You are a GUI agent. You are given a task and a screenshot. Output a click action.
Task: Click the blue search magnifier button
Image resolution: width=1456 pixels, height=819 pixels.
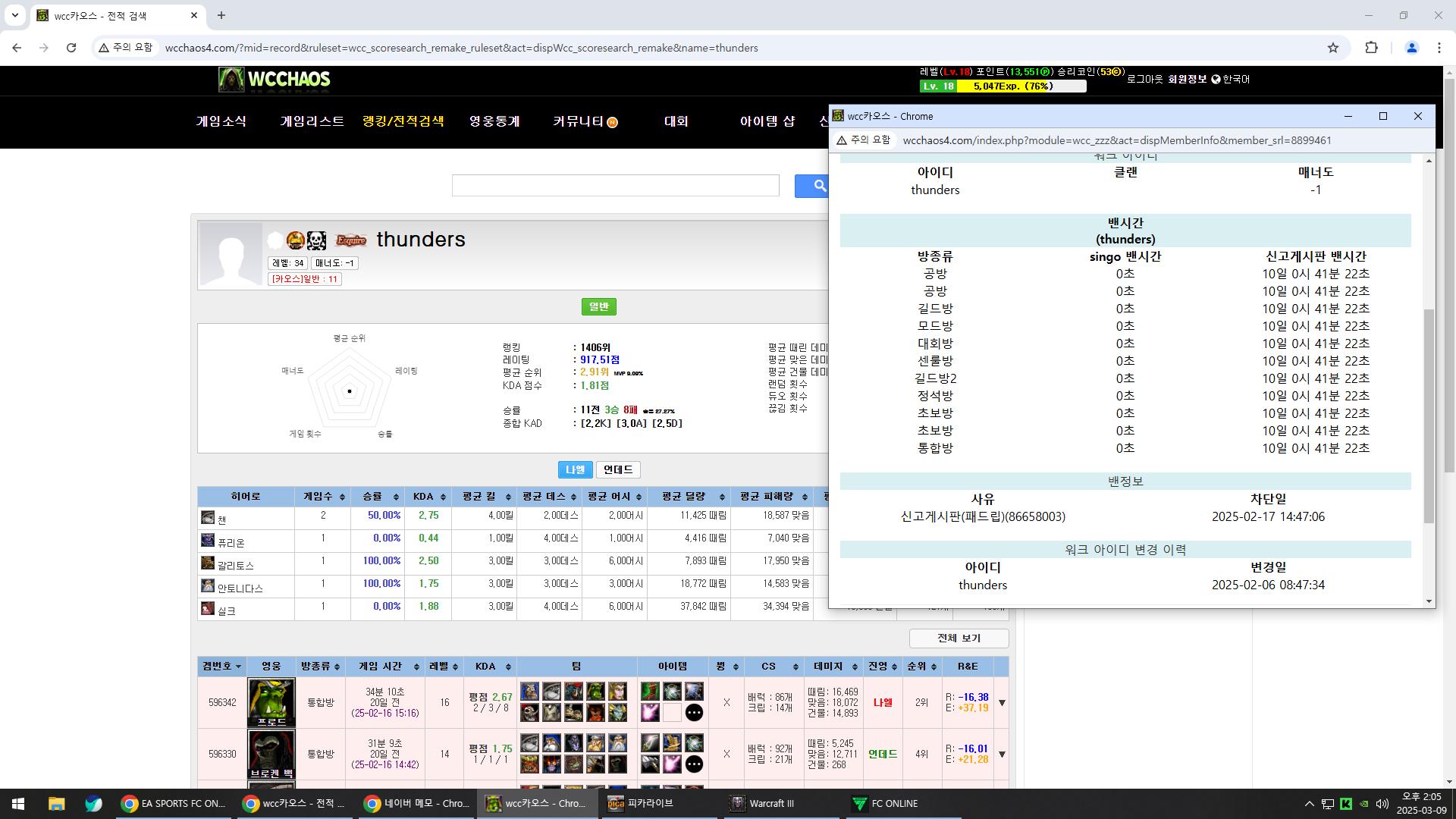820,186
